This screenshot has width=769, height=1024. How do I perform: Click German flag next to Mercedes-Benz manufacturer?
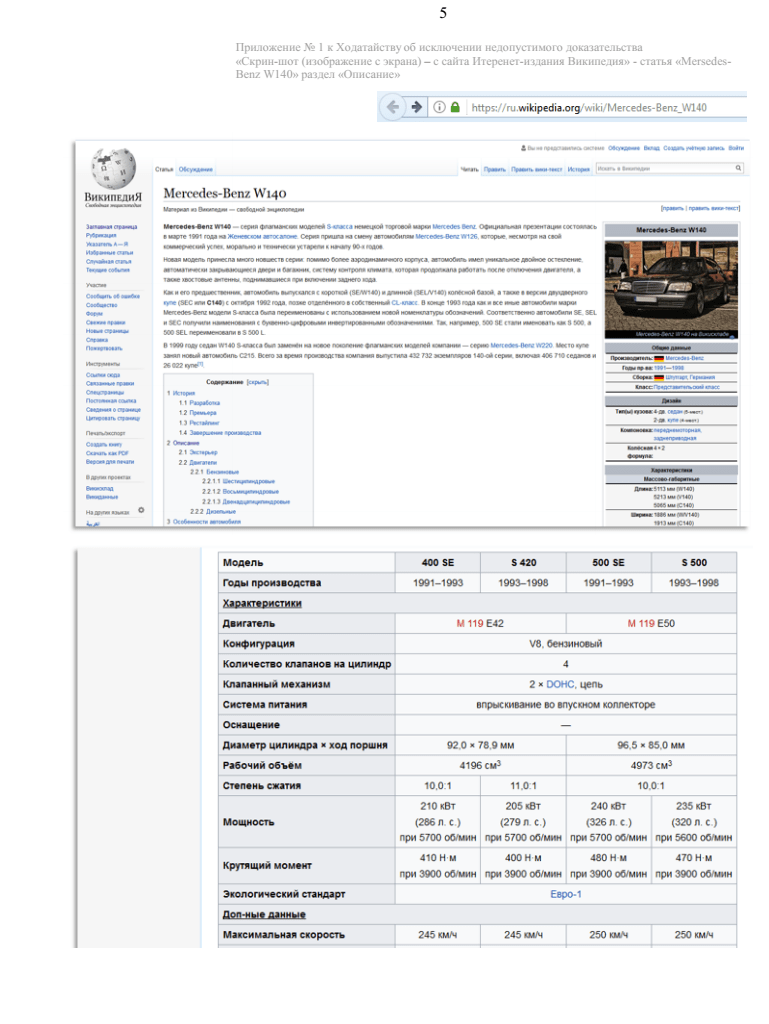(x=659, y=359)
